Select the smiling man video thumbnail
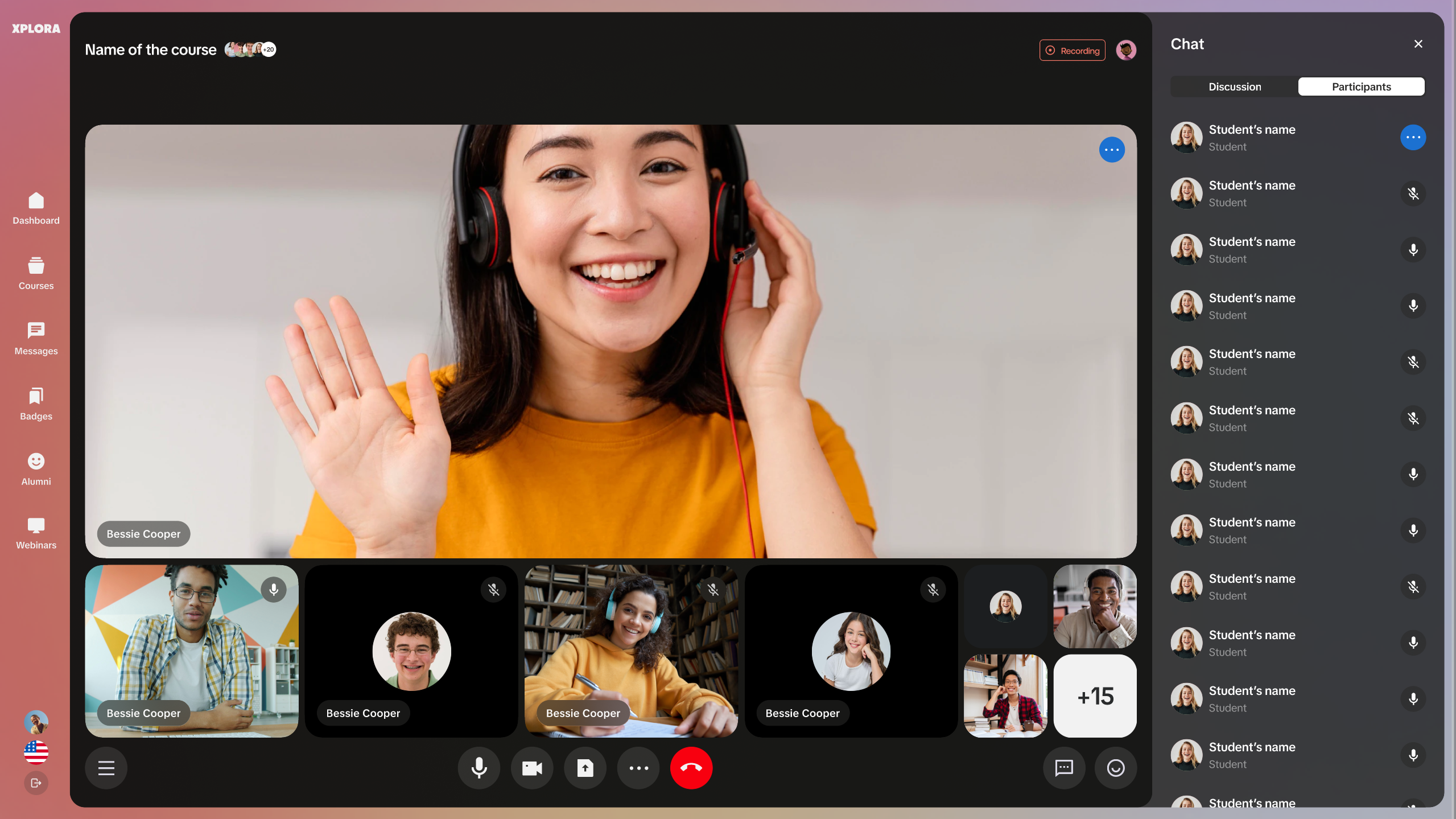This screenshot has width=1456, height=819. click(x=1095, y=606)
